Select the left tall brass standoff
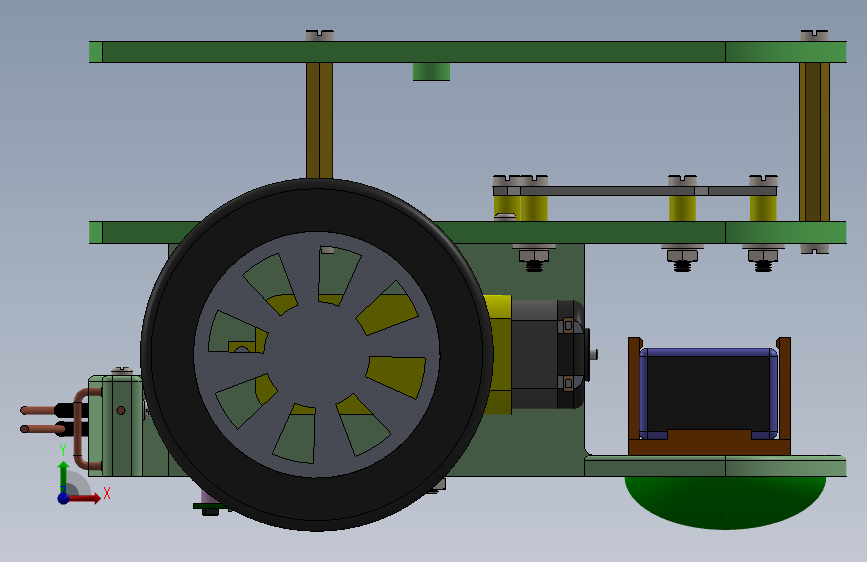The width and height of the screenshot is (867, 562). point(320,121)
